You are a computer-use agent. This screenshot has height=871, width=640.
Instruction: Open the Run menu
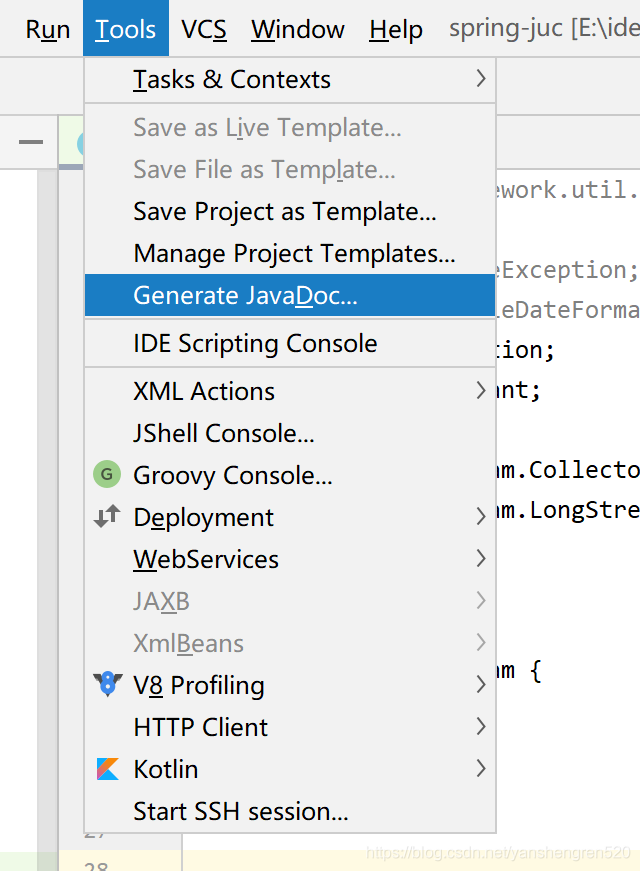(48, 29)
